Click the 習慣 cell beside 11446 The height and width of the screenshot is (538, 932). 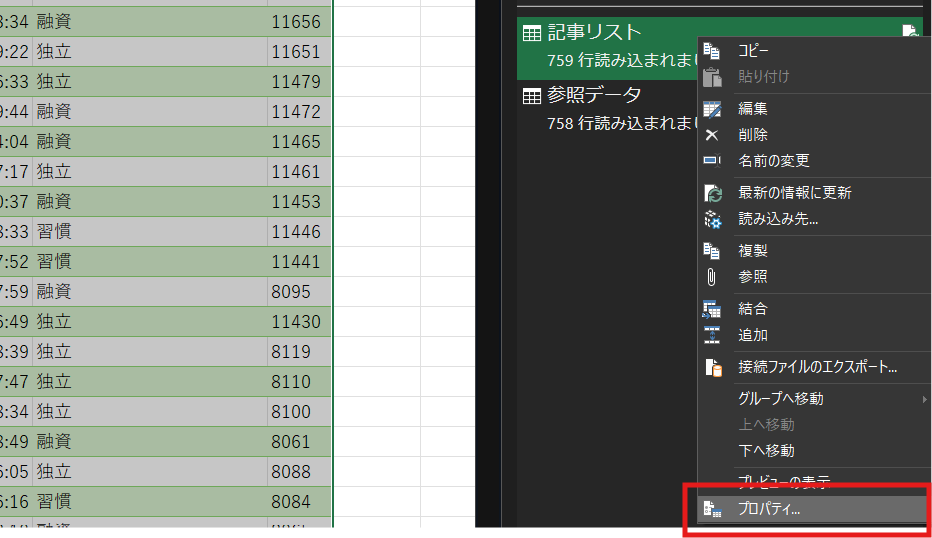(x=150, y=232)
